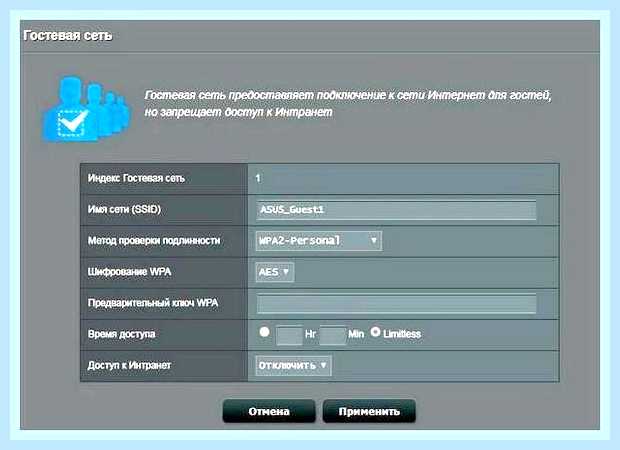Screen dimensions: 620x450
Task: Select the timed access radio button
Action: [x=264, y=332]
